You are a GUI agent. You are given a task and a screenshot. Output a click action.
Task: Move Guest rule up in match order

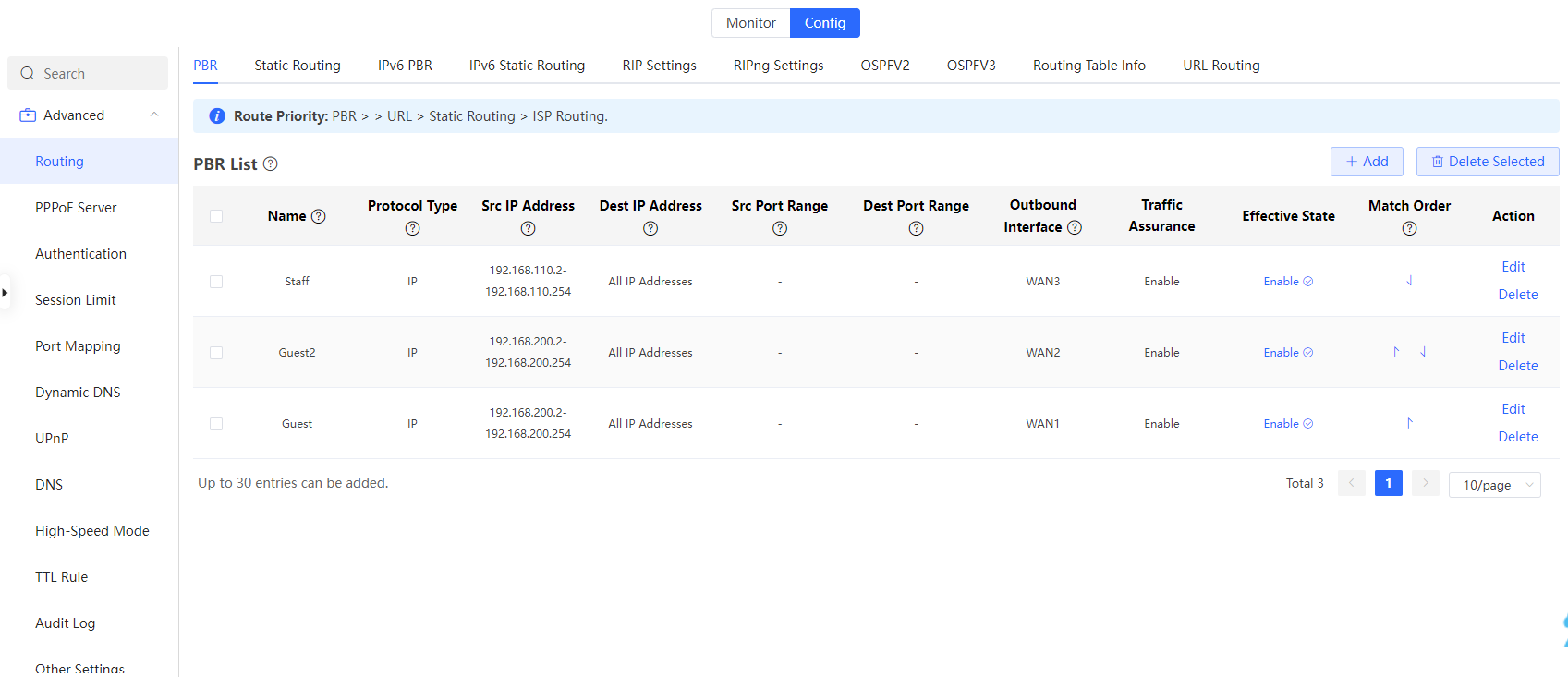(1409, 423)
